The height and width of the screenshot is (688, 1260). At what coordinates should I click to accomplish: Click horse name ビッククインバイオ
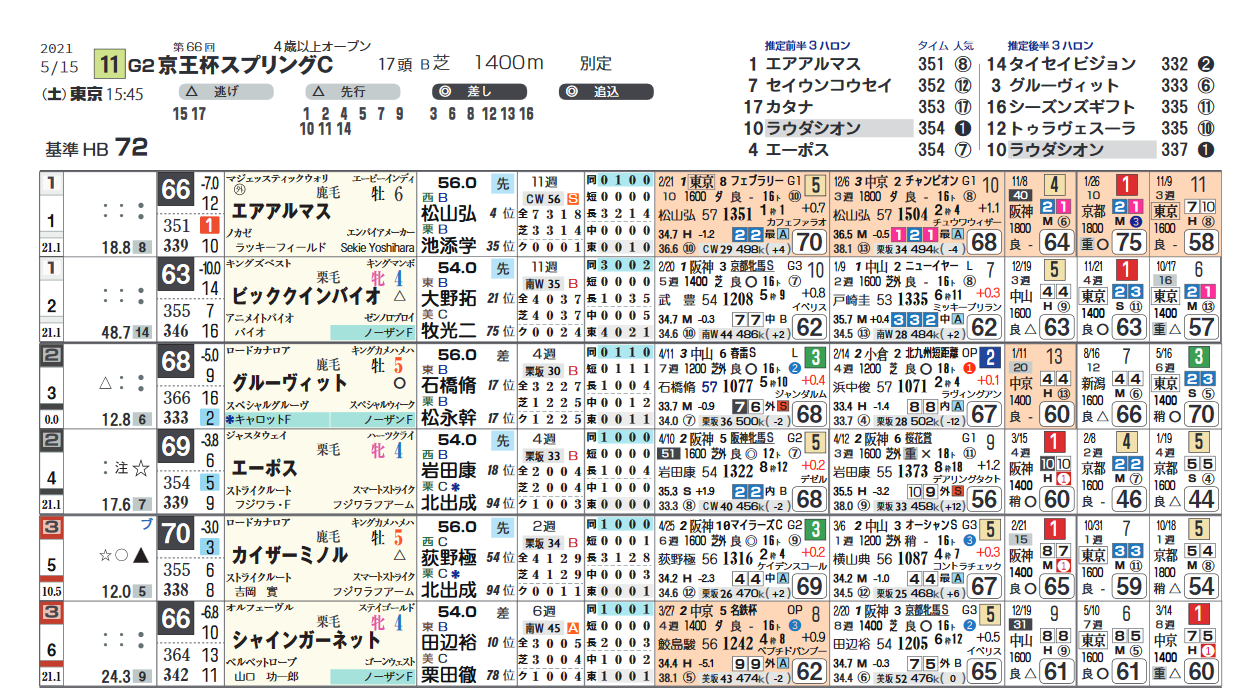[x=306, y=296]
